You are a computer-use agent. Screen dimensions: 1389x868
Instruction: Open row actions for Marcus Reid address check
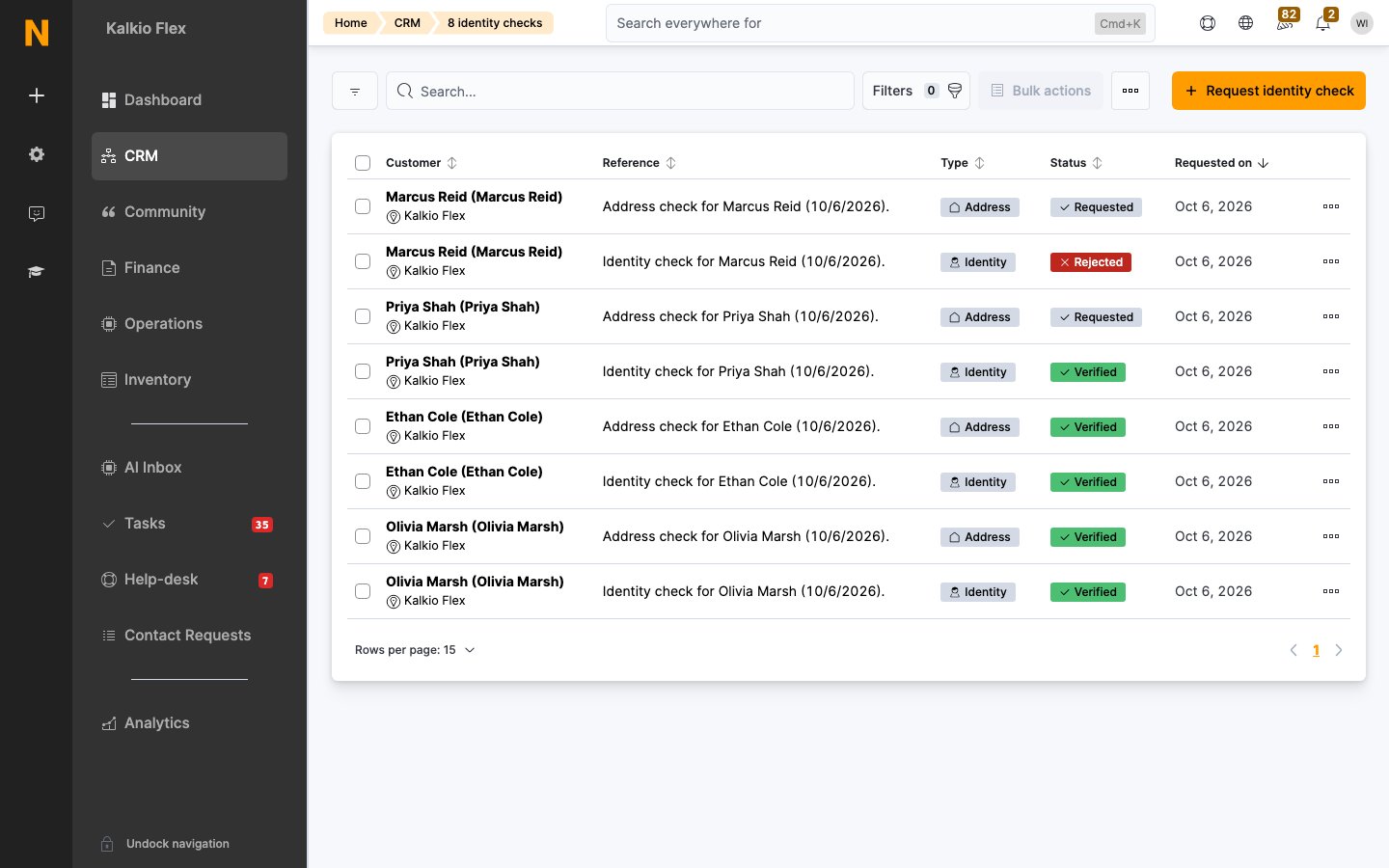coord(1331,206)
